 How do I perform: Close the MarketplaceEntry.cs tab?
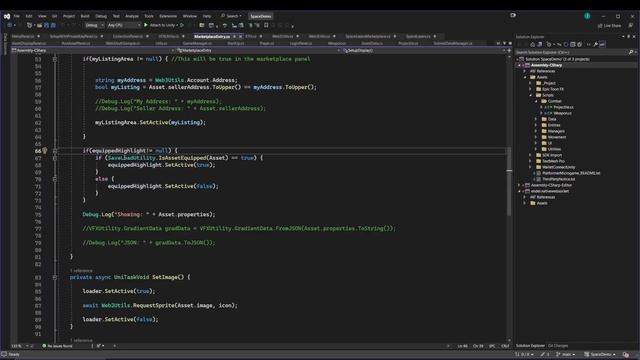(x=240, y=36)
